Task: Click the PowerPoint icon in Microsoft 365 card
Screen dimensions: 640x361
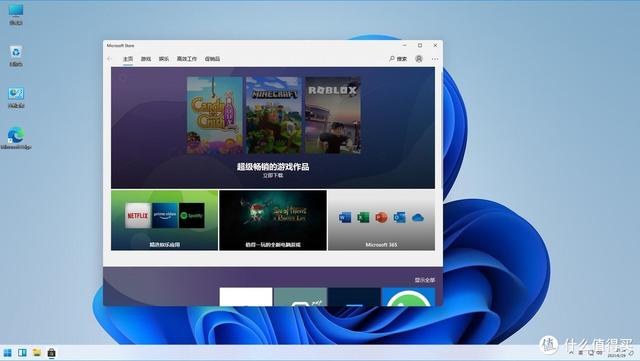Action: pyautogui.click(x=381, y=217)
